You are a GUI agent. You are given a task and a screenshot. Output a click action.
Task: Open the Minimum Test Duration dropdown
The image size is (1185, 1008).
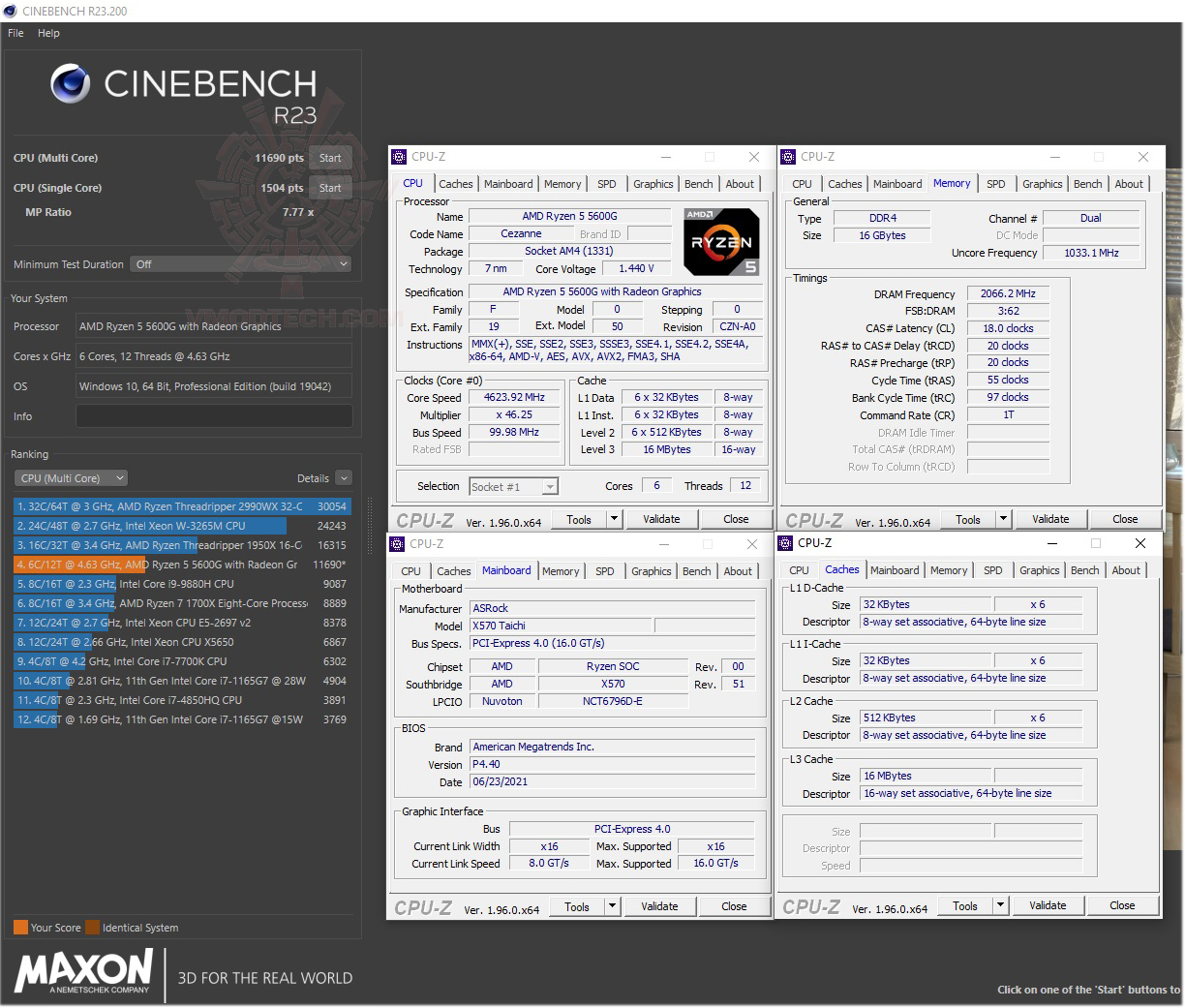pyautogui.click(x=241, y=264)
